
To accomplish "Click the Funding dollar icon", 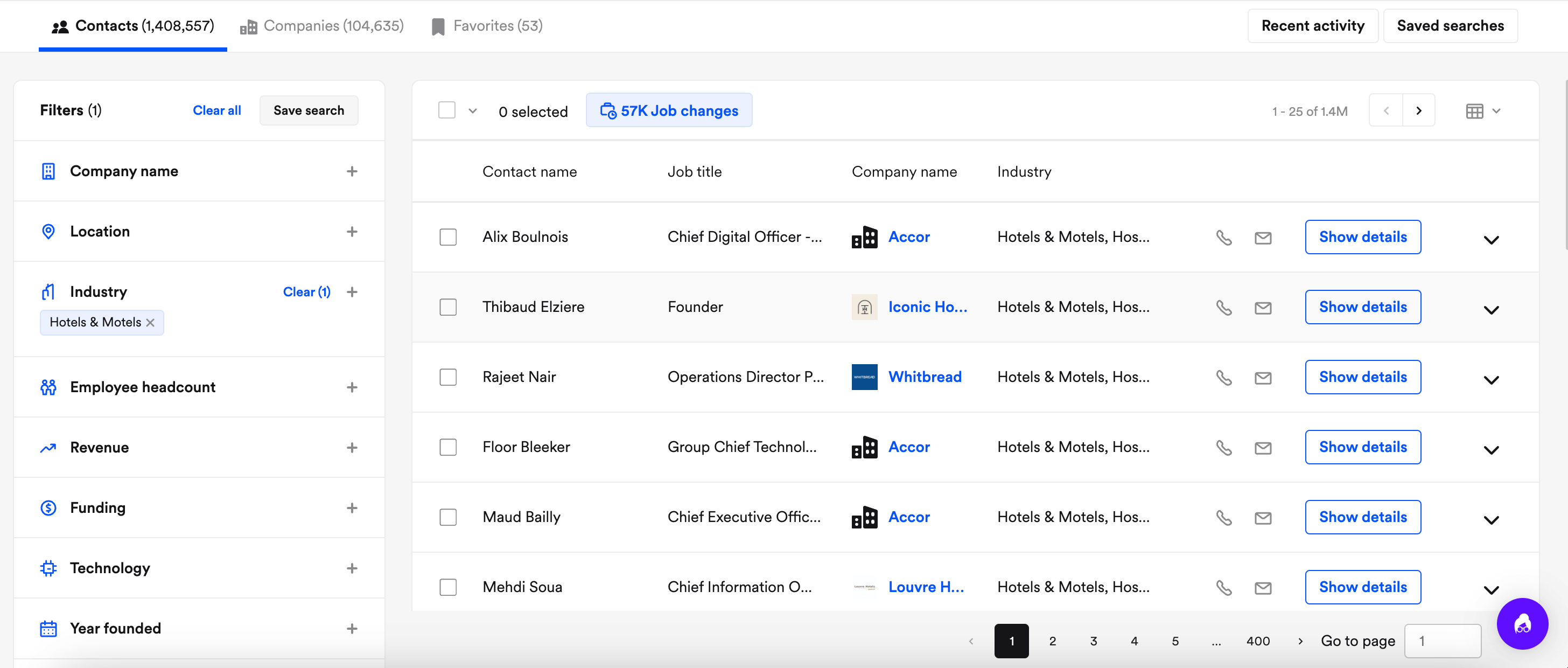I will coord(48,507).
